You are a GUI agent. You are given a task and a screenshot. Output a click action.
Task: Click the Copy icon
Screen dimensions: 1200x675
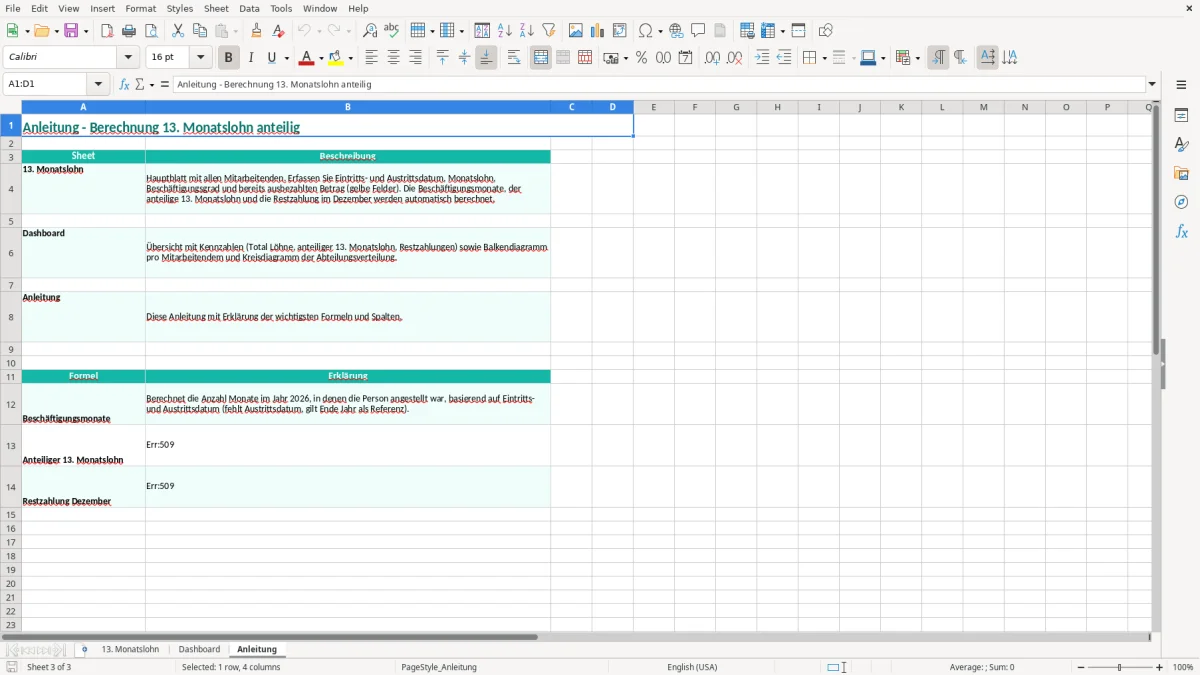point(200,31)
